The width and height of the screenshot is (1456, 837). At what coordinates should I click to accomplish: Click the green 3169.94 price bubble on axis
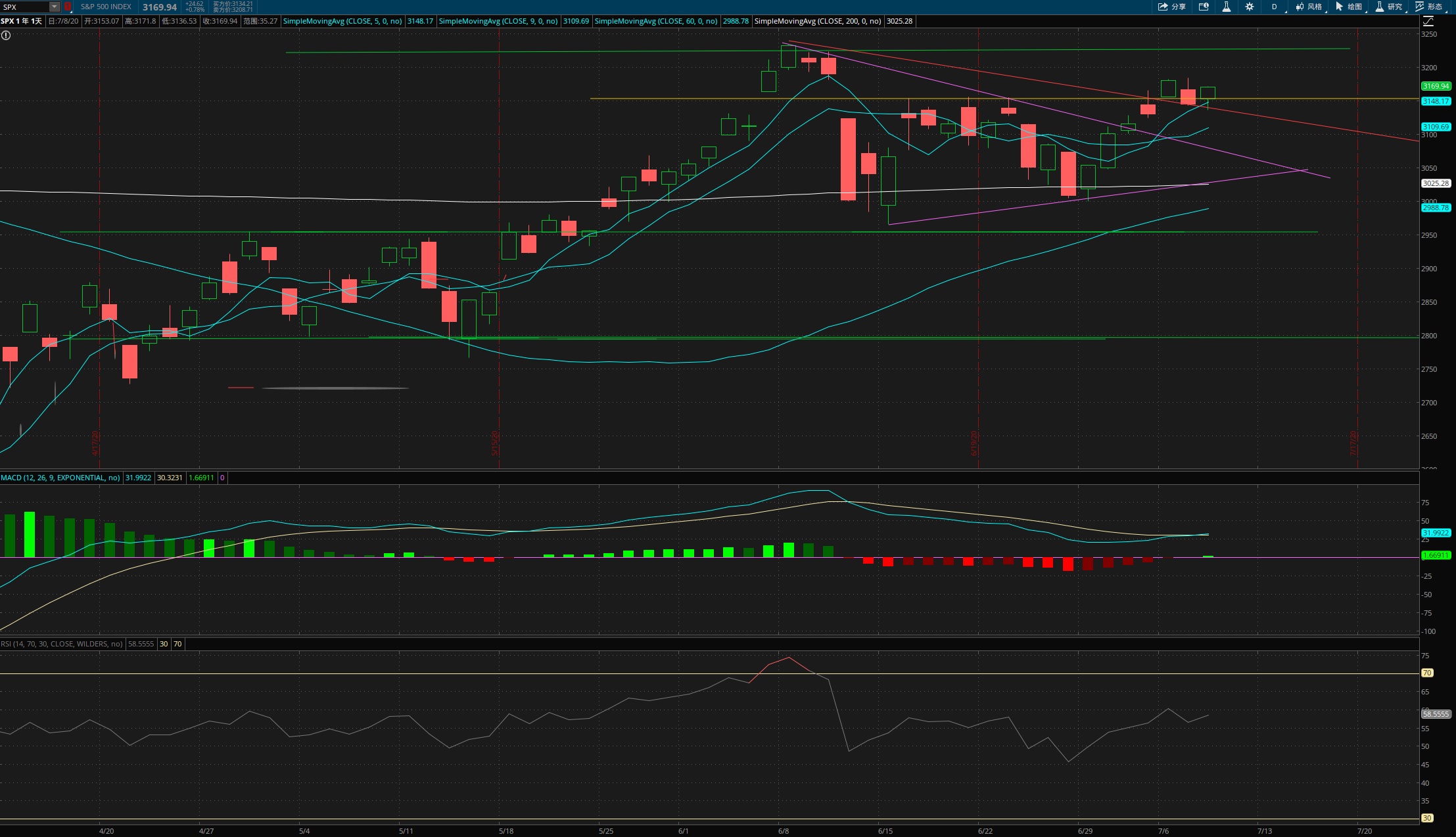1436,86
